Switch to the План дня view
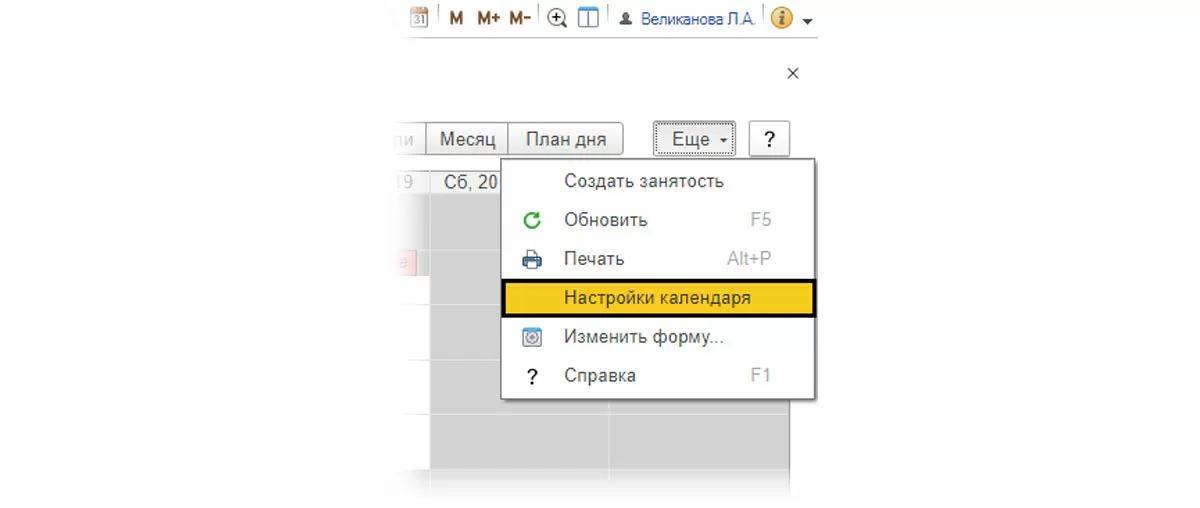 (x=565, y=140)
